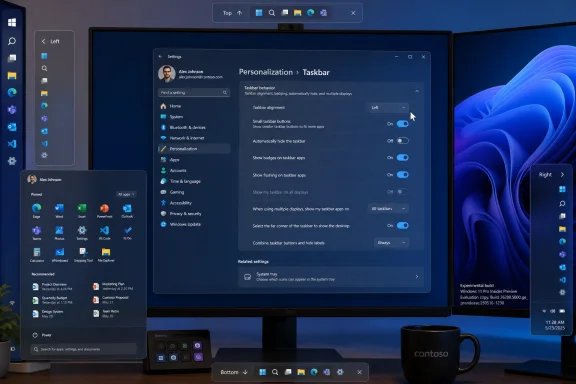Open Bluetooth & devices in the sidebar
The height and width of the screenshot is (384, 576).
194,127
